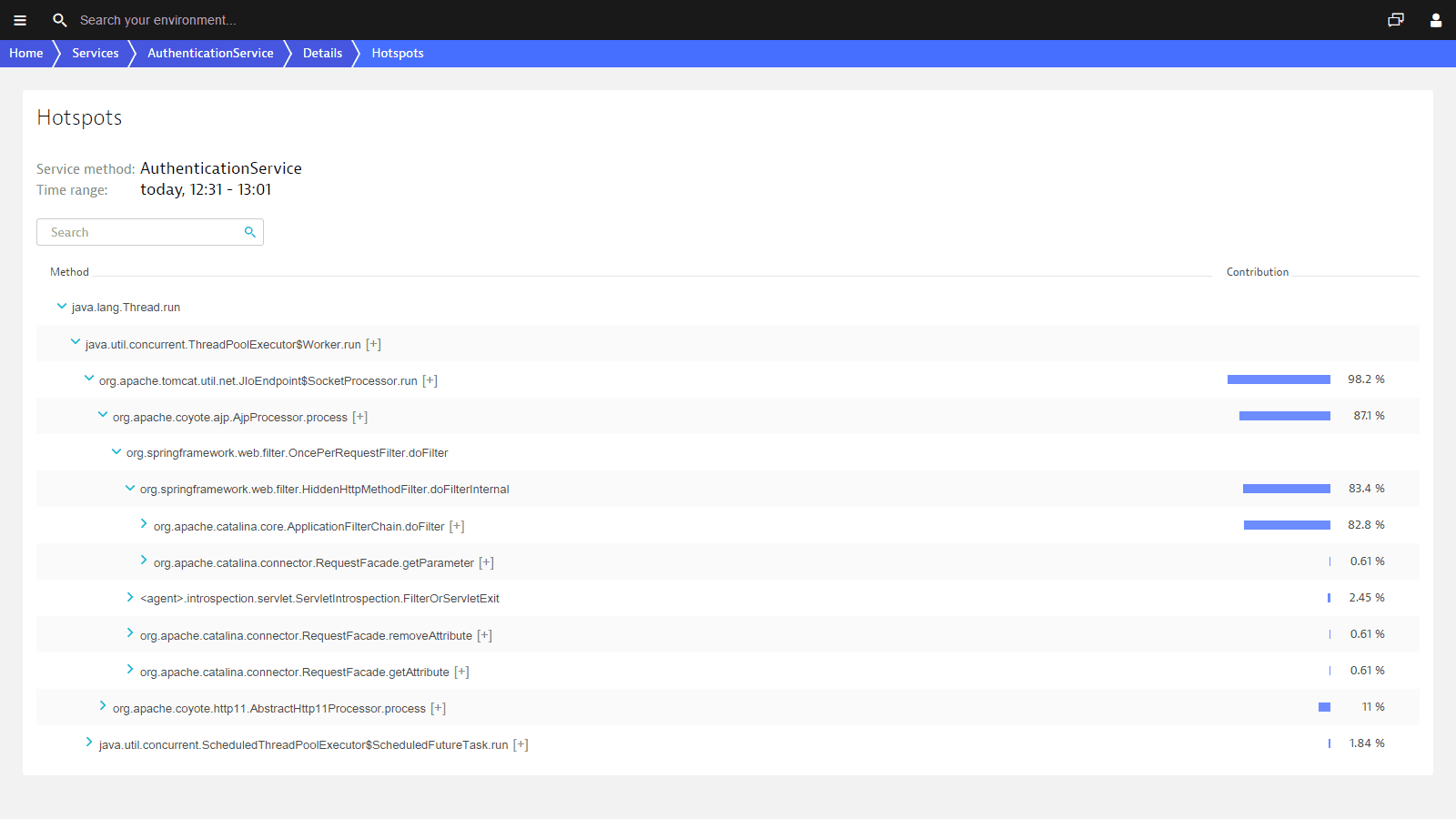Open the dashboards windows icon

[x=1396, y=20]
